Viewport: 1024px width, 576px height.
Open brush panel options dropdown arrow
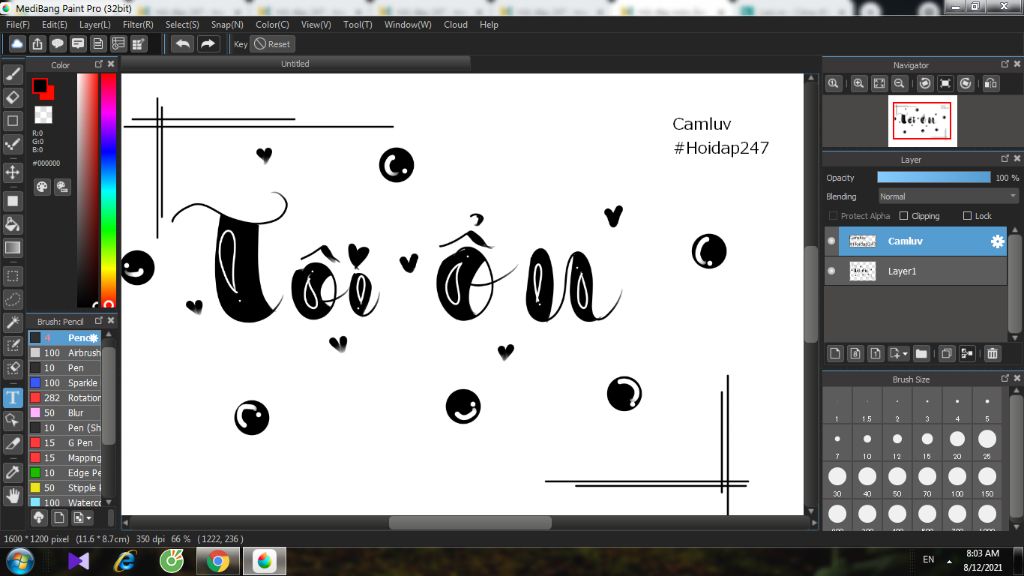(x=89, y=518)
